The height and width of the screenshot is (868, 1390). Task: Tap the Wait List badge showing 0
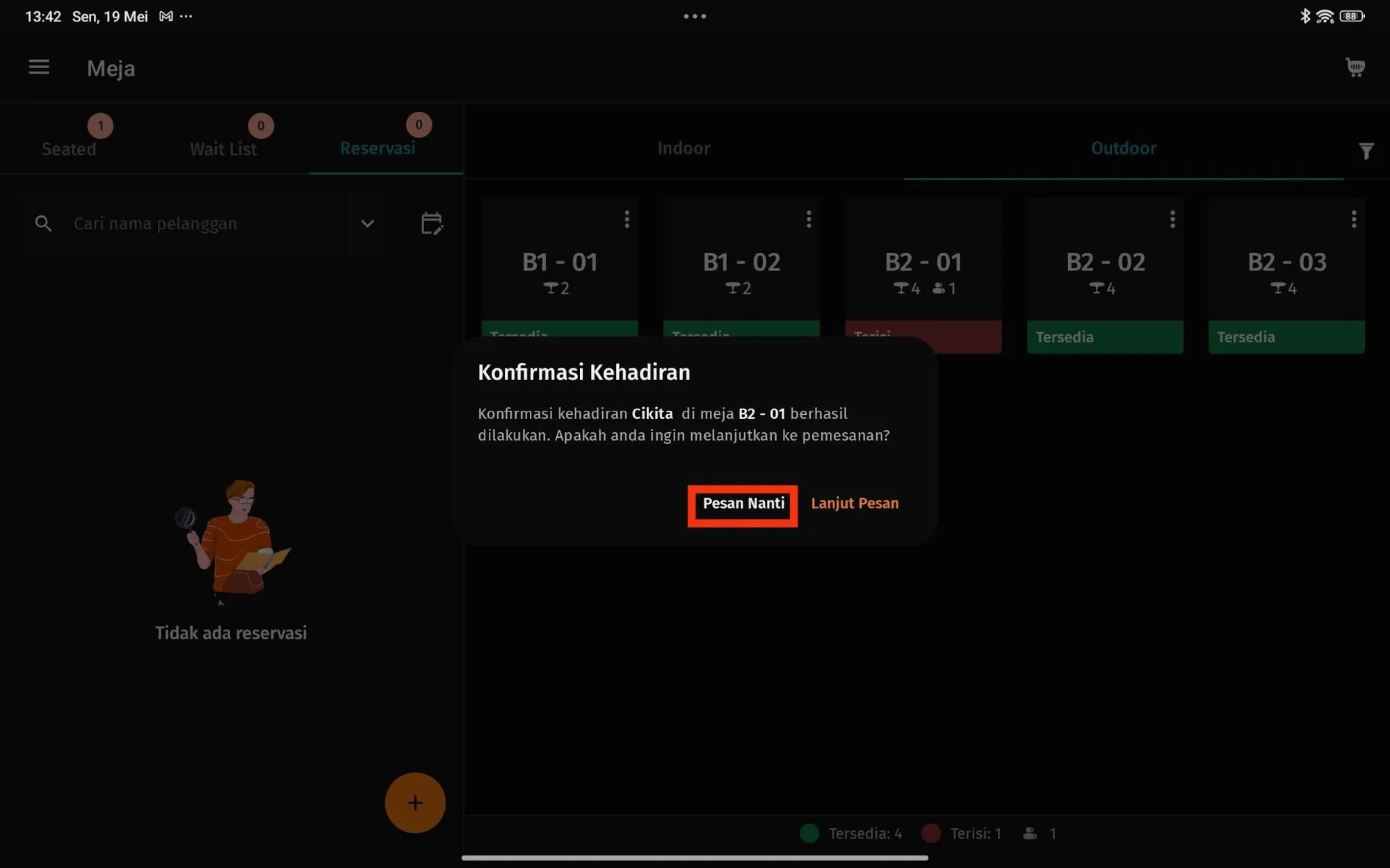(x=261, y=126)
